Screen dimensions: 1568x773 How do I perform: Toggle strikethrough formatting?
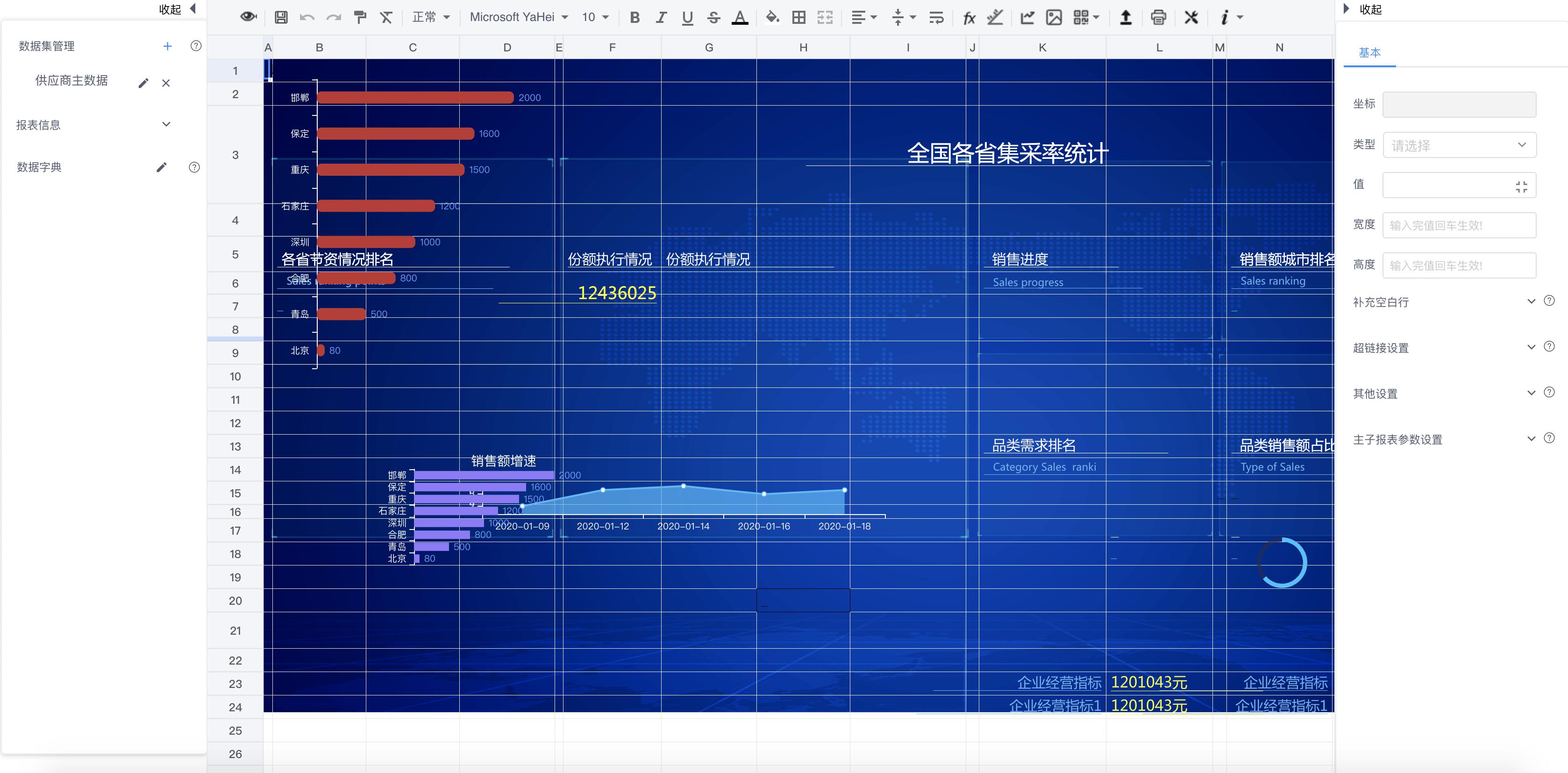(x=713, y=17)
